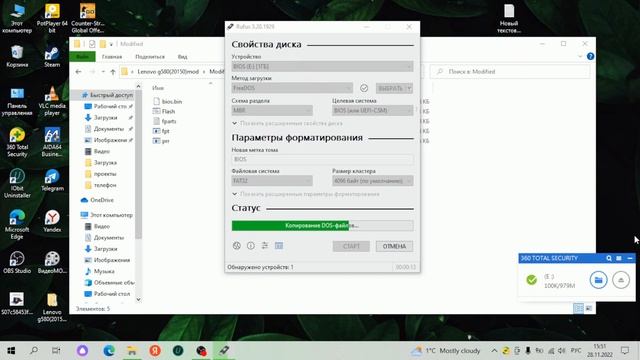Screen dimensions: 640x360
Task: Open the ВЫБРАТЬ button dropdown arrow
Action: [409, 88]
